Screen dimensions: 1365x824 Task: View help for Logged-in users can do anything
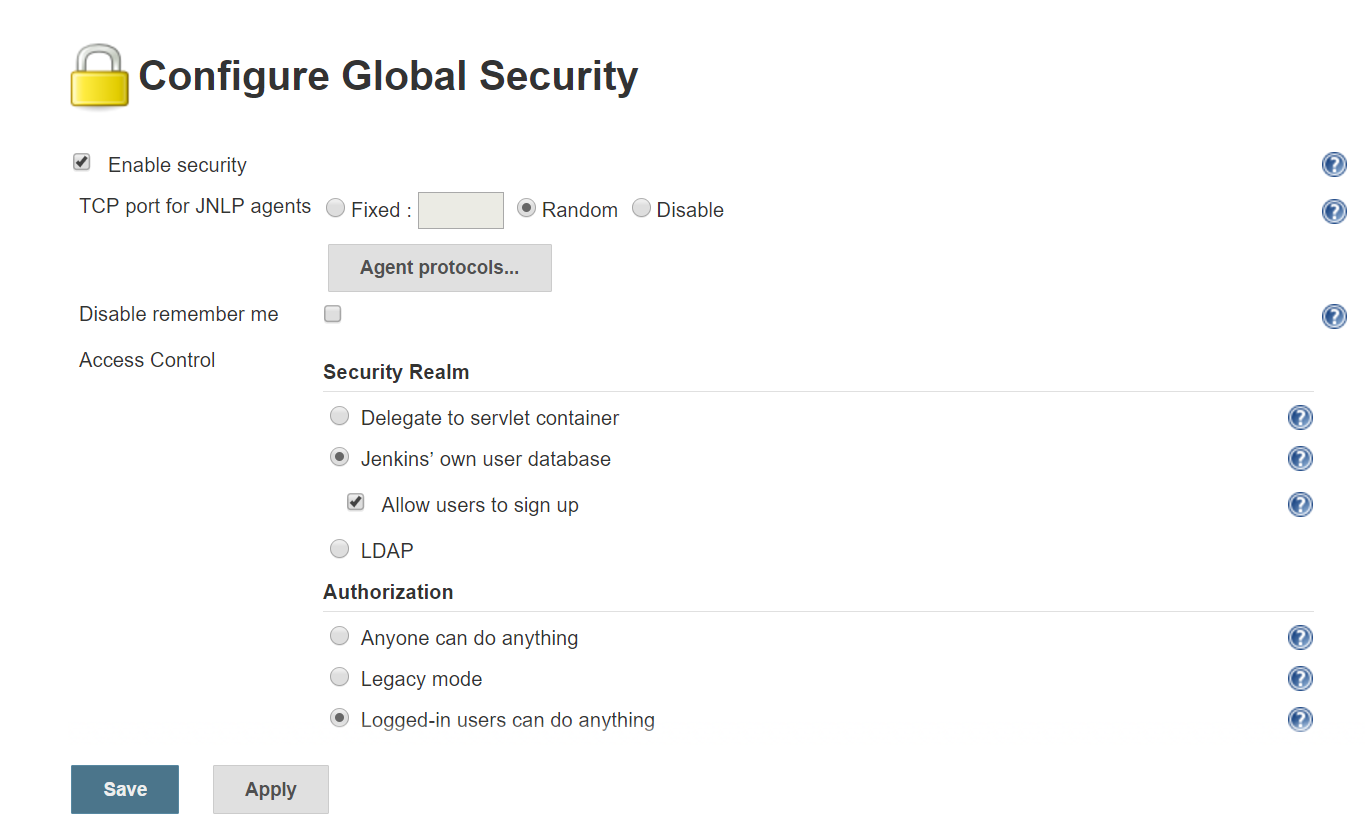point(1300,720)
